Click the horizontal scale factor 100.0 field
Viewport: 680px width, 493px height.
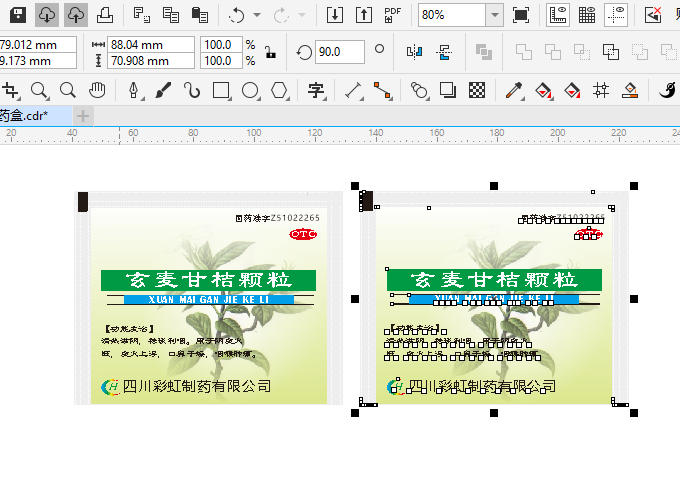click(x=221, y=45)
